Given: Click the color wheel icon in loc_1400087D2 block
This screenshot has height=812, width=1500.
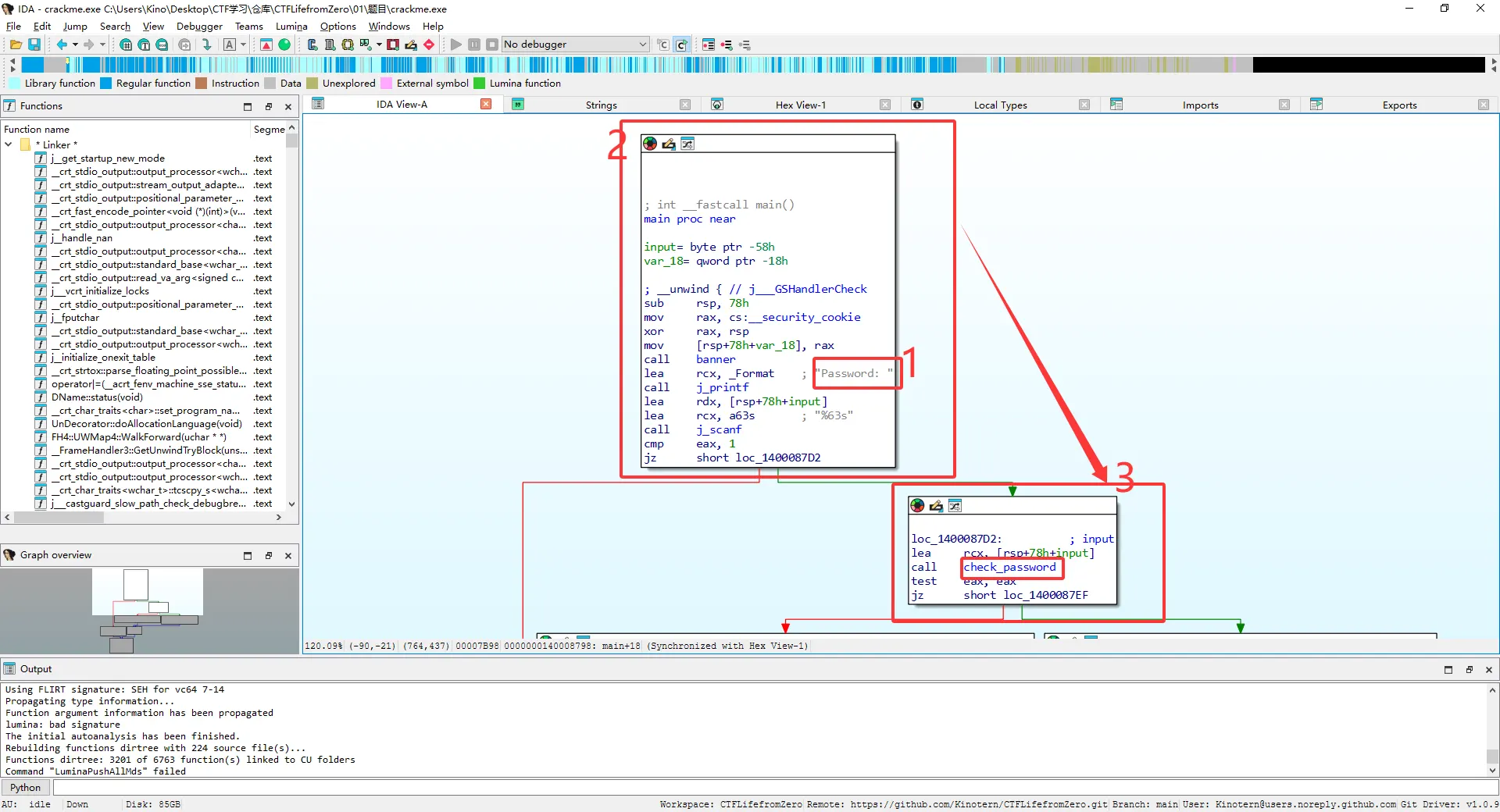Looking at the screenshot, I should 917,506.
